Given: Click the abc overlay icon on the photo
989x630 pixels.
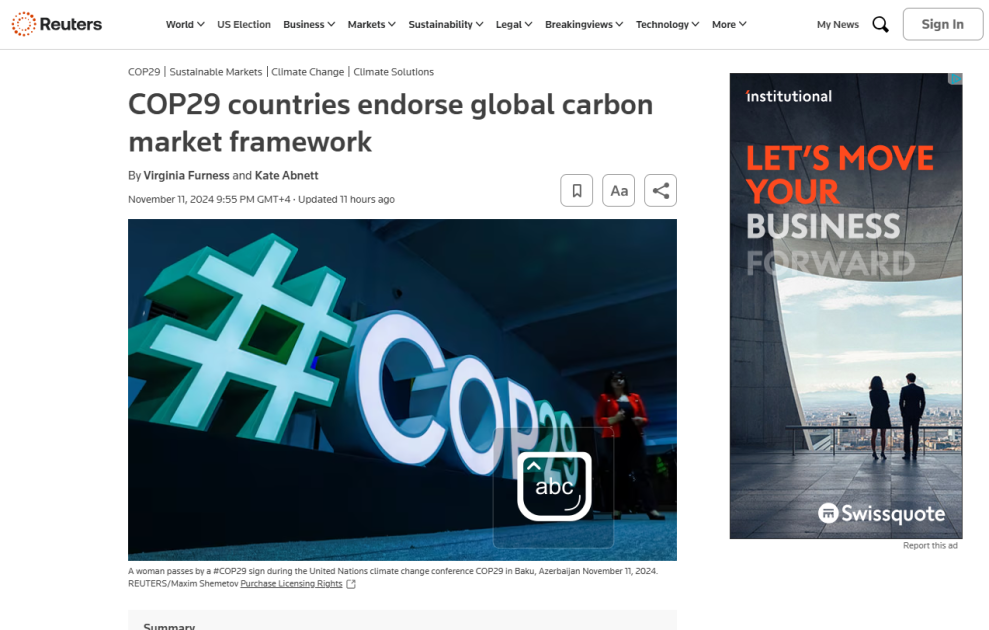Looking at the screenshot, I should point(554,486).
